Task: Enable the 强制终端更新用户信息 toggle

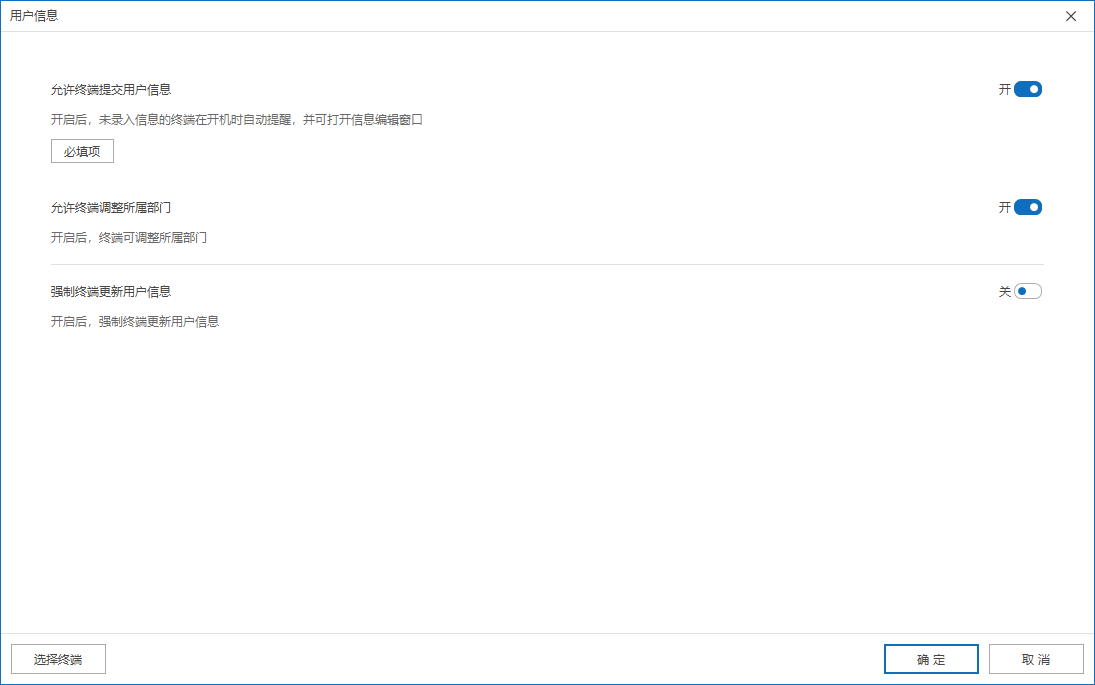Action: click(1027, 291)
